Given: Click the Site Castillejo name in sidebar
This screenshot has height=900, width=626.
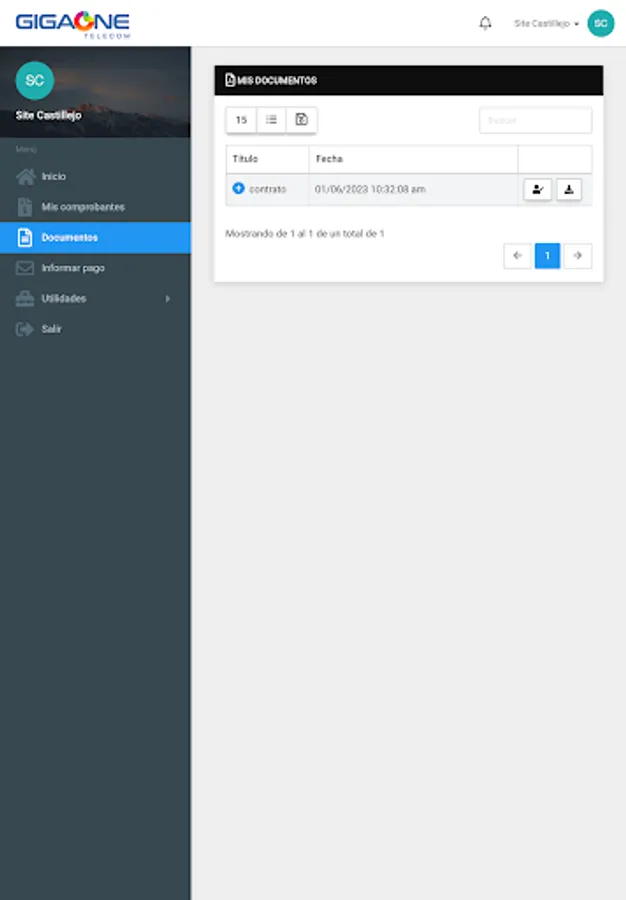Looking at the screenshot, I should tap(49, 115).
